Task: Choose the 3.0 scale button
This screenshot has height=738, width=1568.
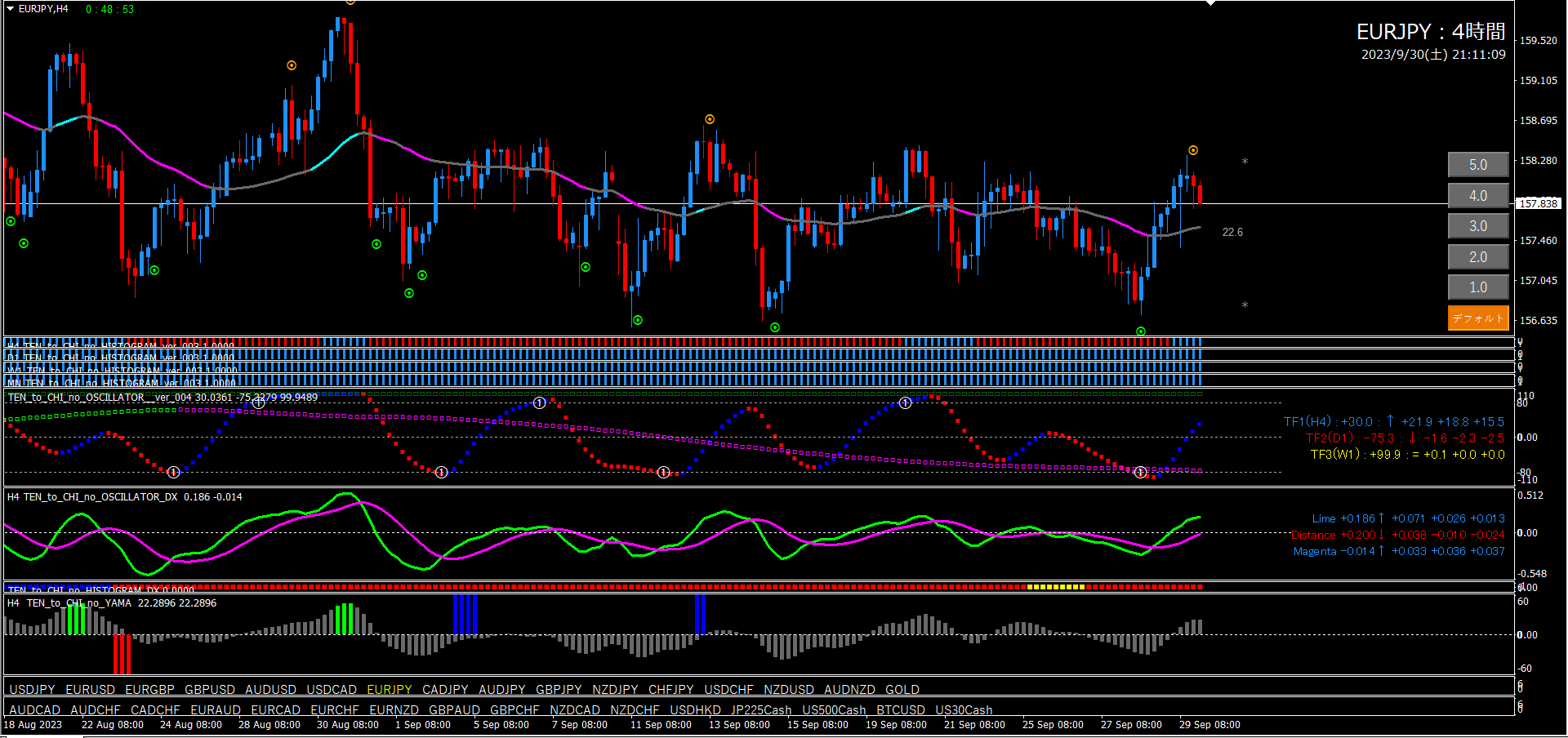Action: 1478,226
